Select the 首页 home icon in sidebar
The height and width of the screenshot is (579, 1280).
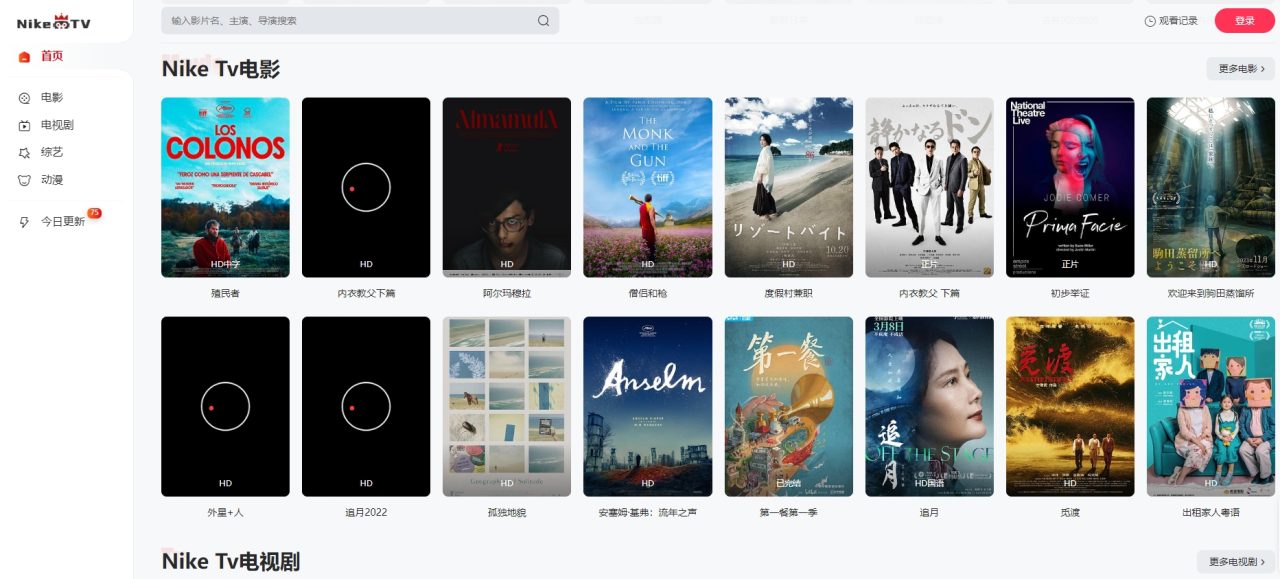(24, 57)
